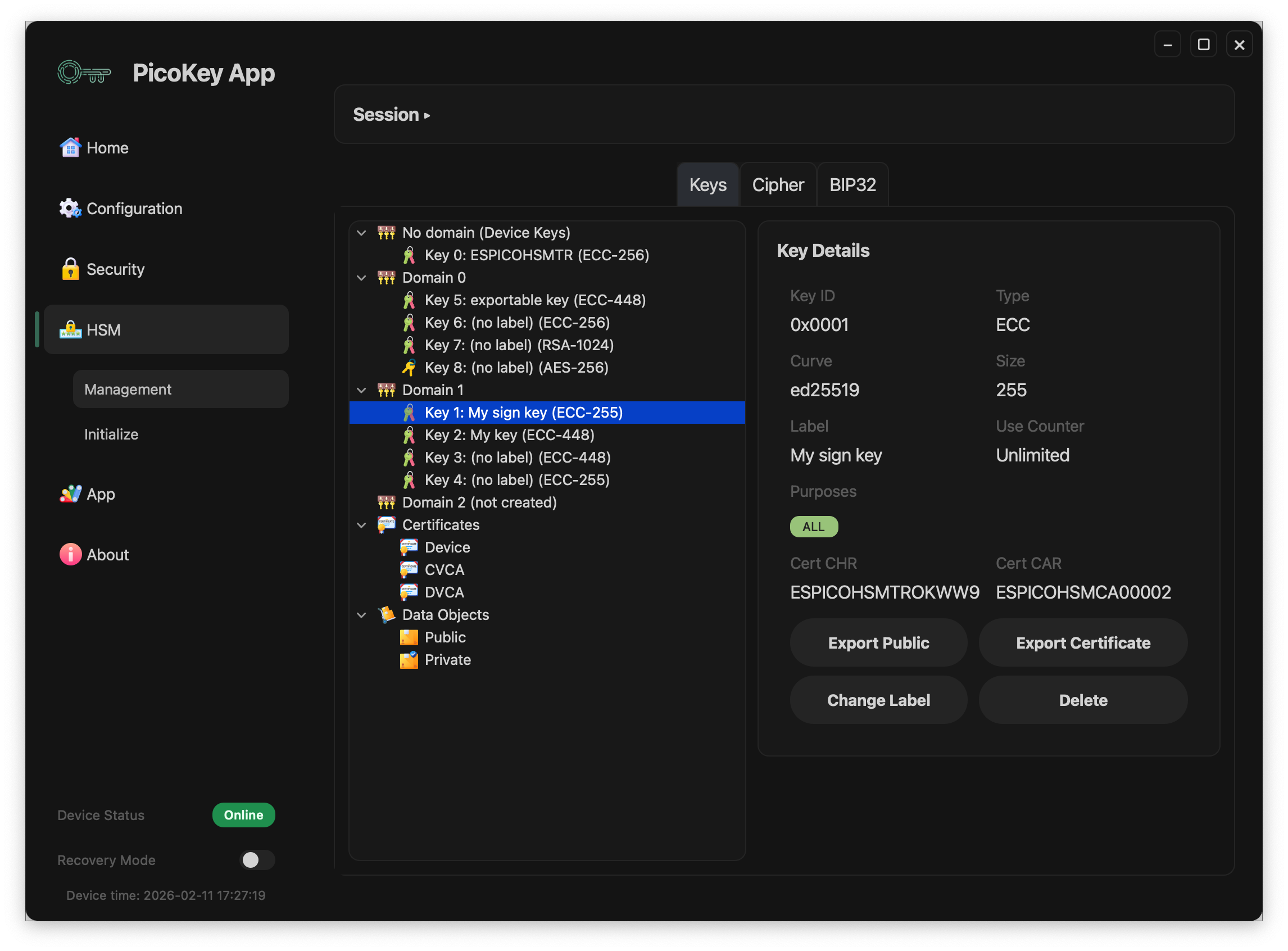Viewport: 1288px width, 951px height.
Task: Click the Private data object folder icon
Action: point(409,660)
